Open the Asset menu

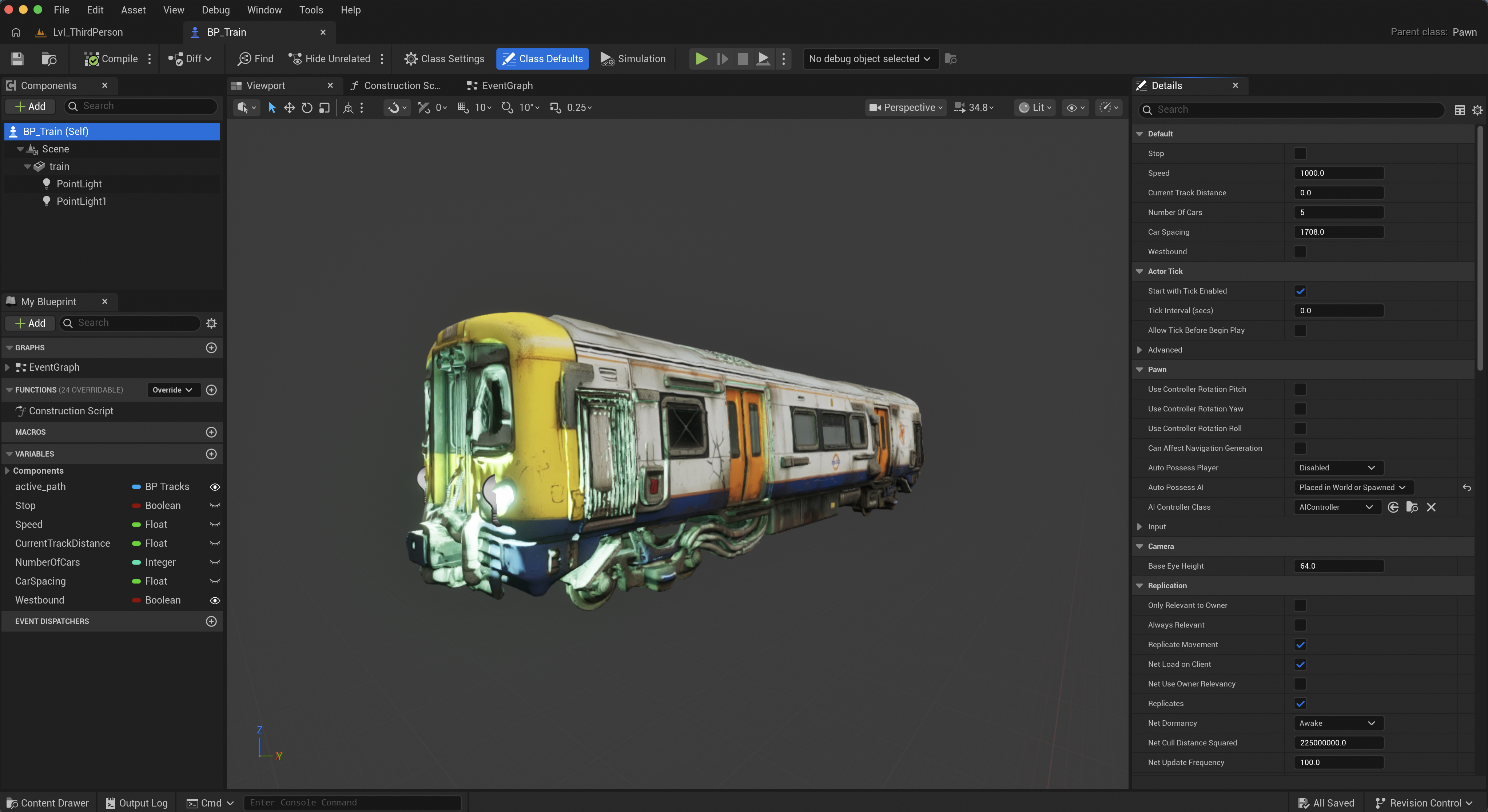pos(133,10)
